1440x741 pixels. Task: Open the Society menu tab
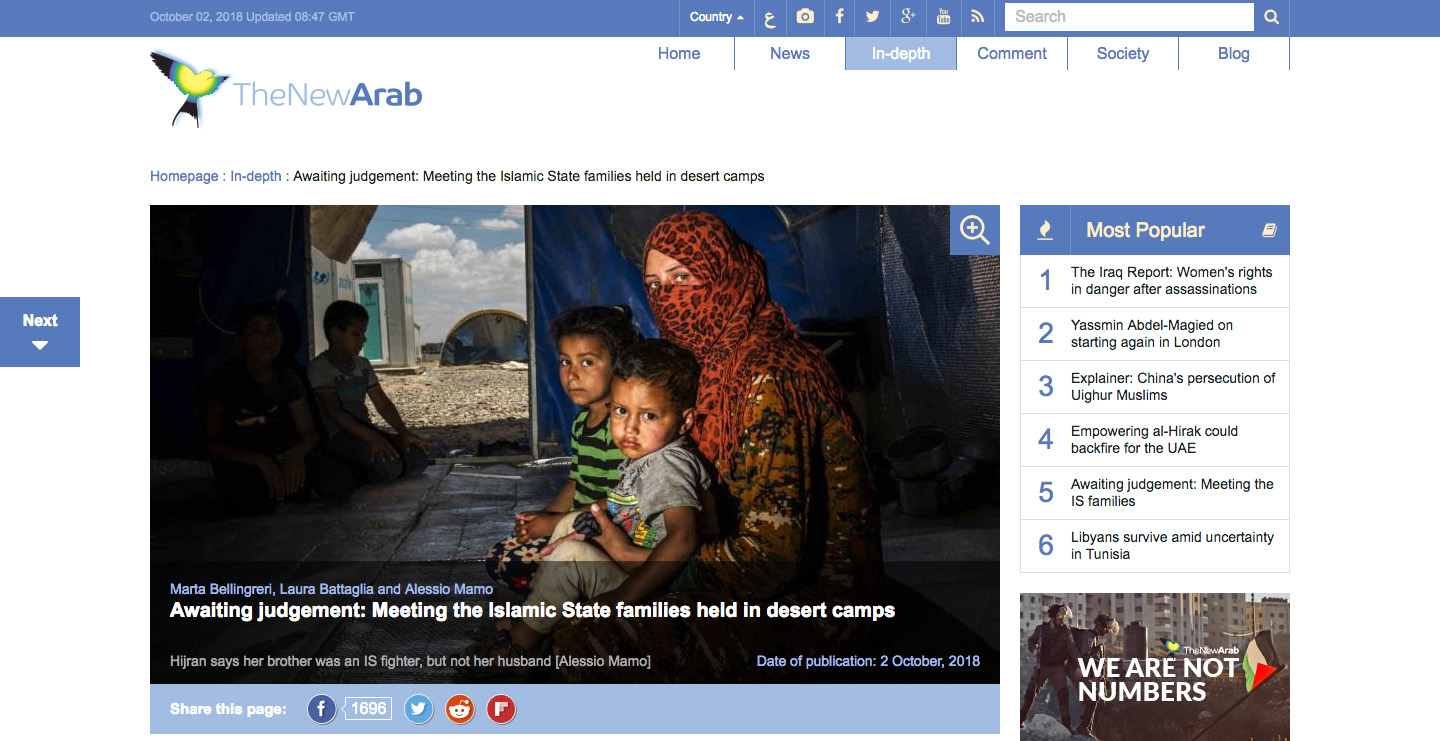coord(1123,54)
